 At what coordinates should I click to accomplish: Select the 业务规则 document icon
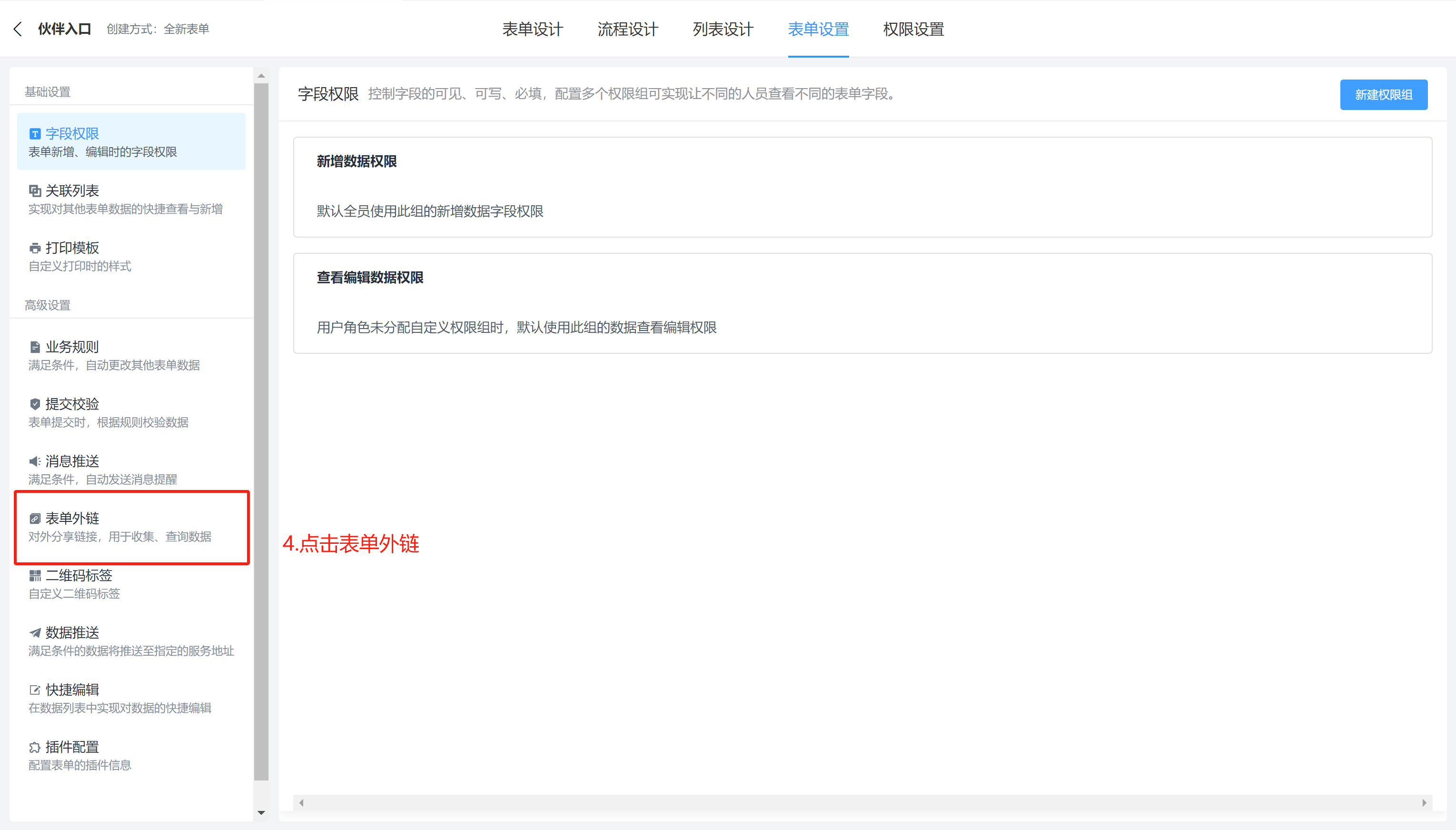(35, 347)
